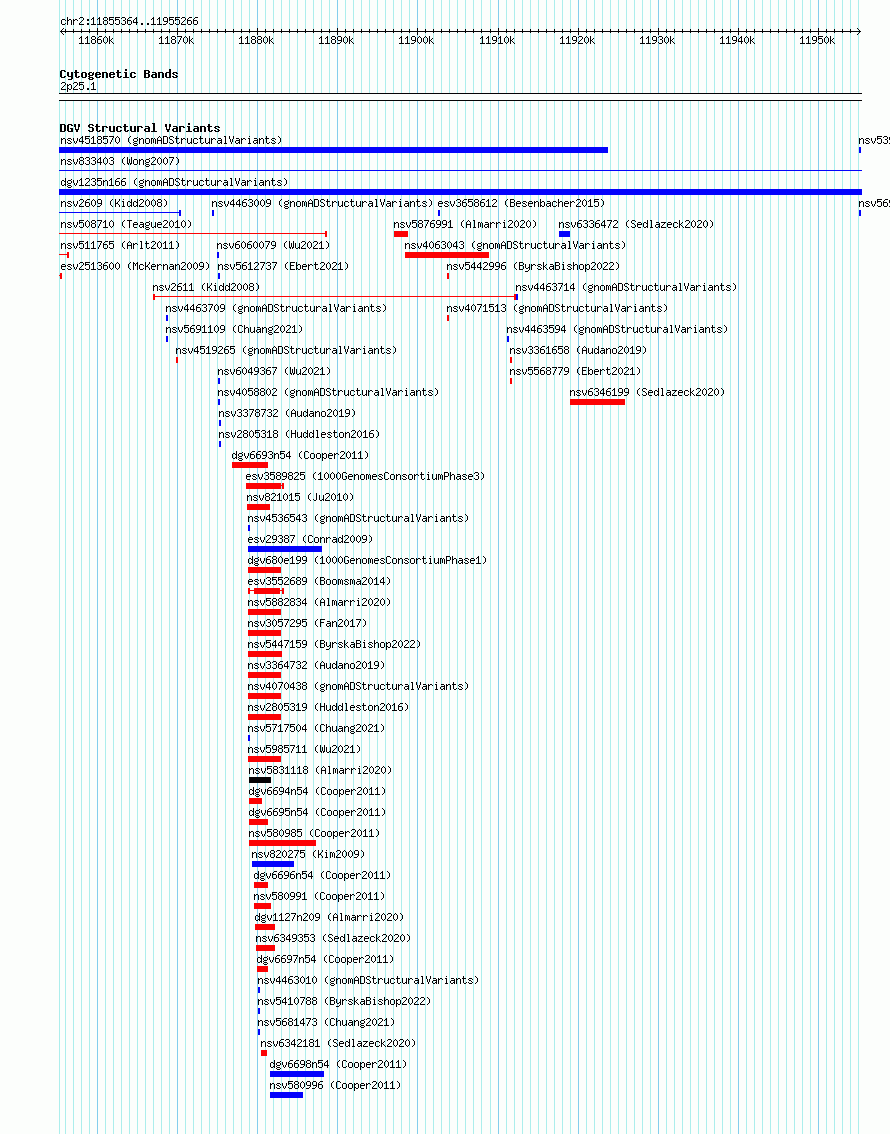Click nsv4463594 gnomAD variant label
This screenshot has height=1134, width=890.
click(617, 329)
